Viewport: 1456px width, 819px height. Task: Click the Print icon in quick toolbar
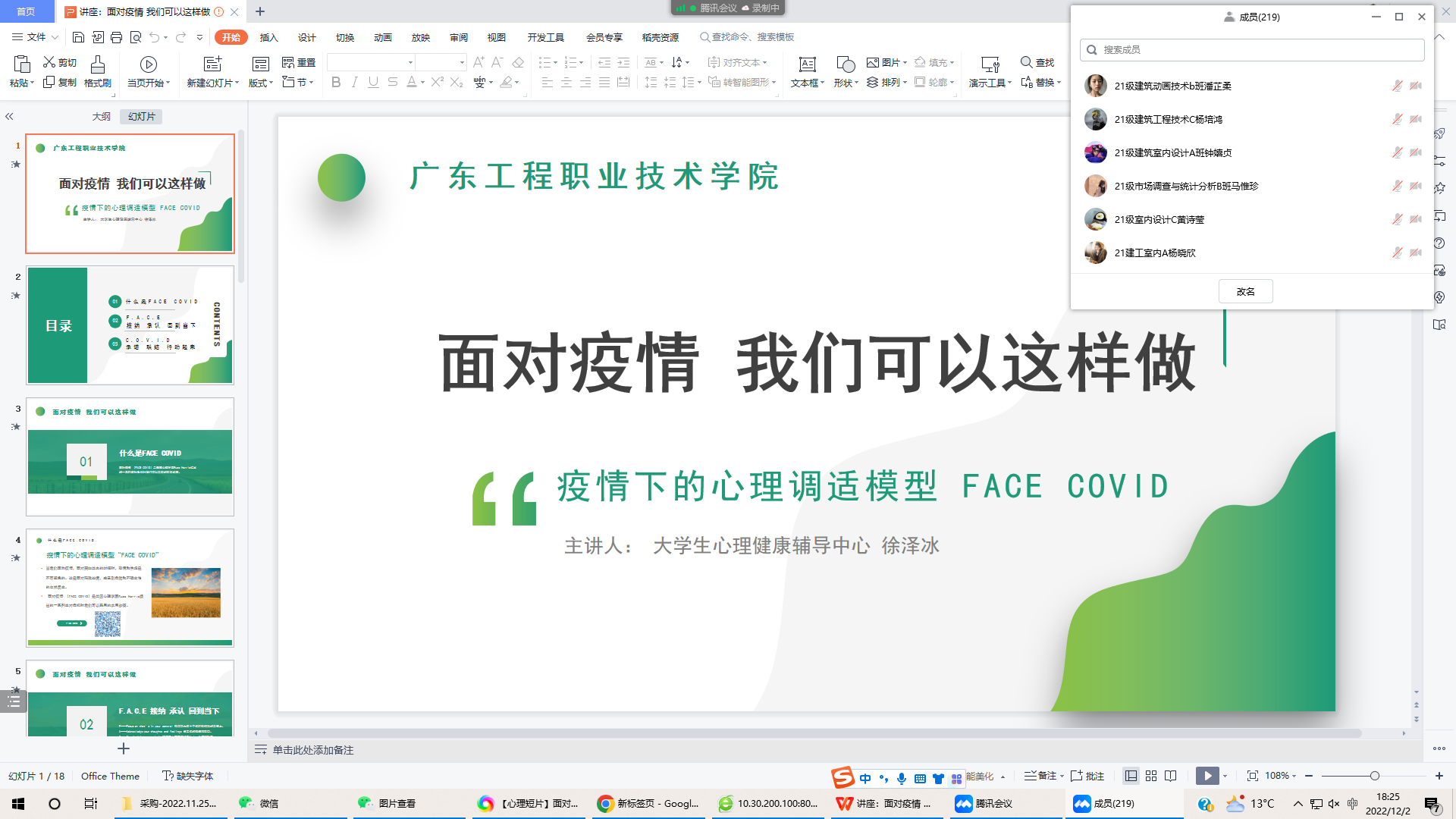[116, 37]
